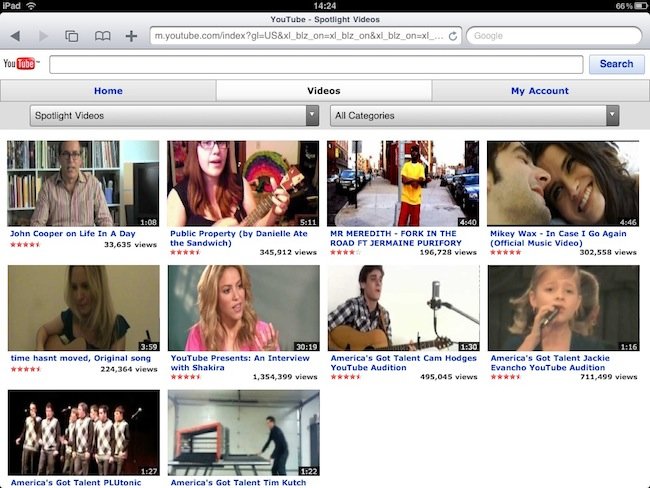Check the battery indicator in status bar

(x=636, y=6)
